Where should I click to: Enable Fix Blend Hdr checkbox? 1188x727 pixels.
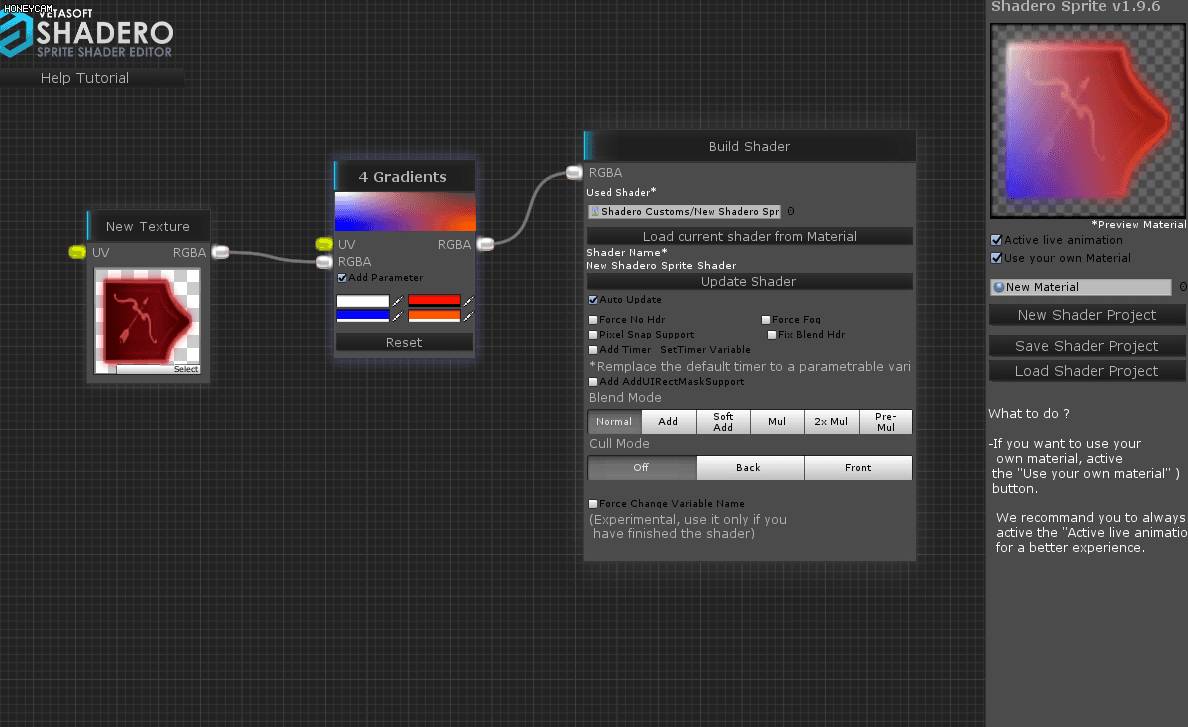772,335
